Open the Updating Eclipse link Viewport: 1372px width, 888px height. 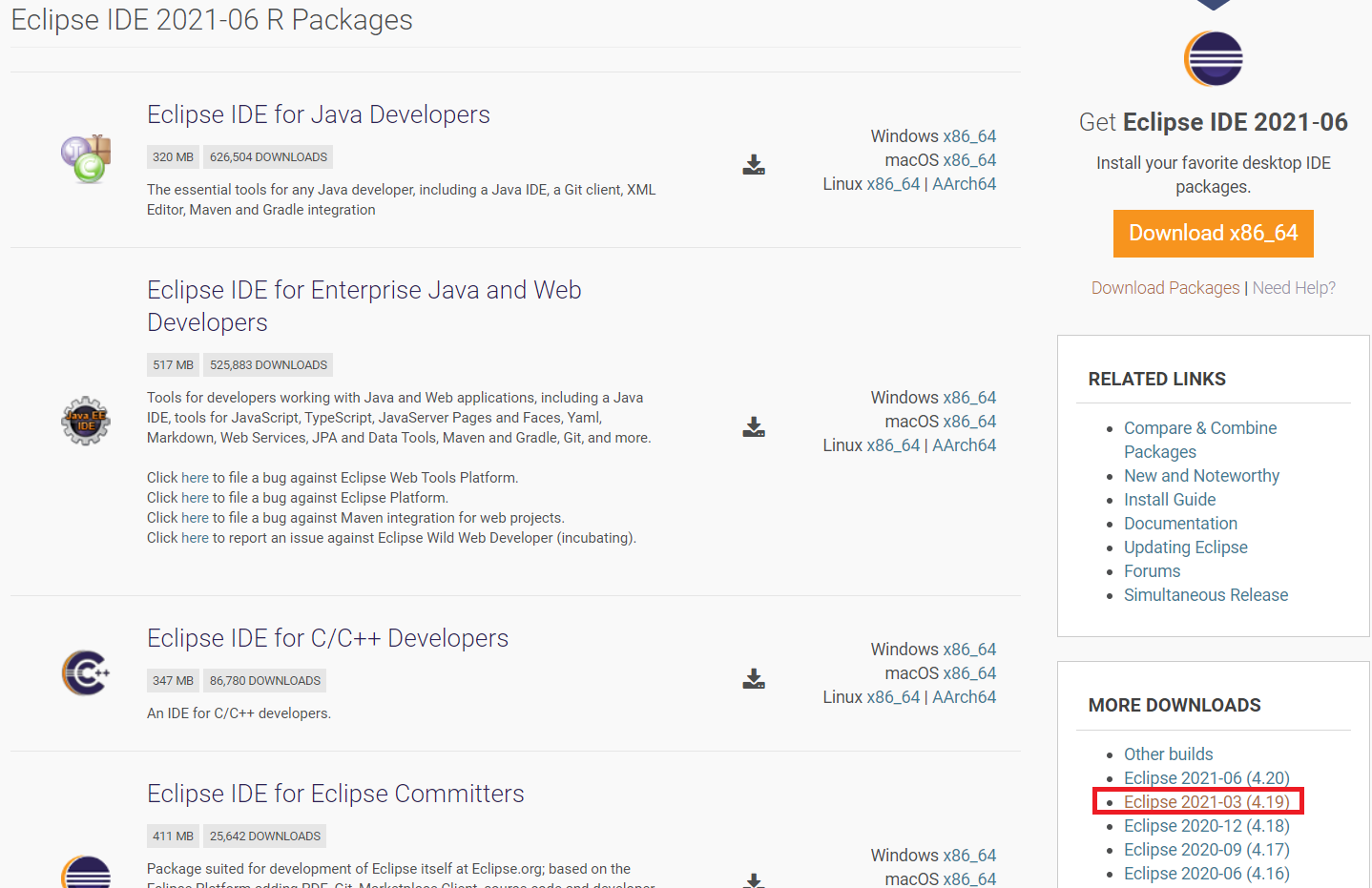(1186, 547)
